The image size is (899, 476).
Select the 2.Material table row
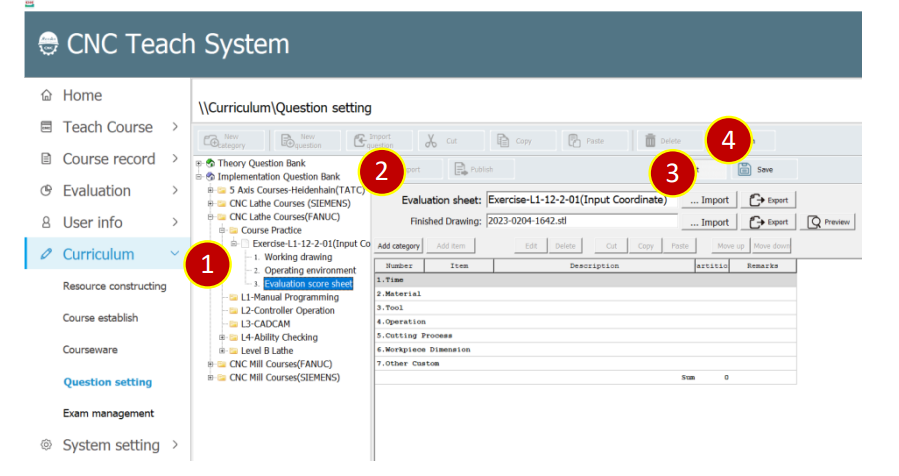click(x=585, y=294)
